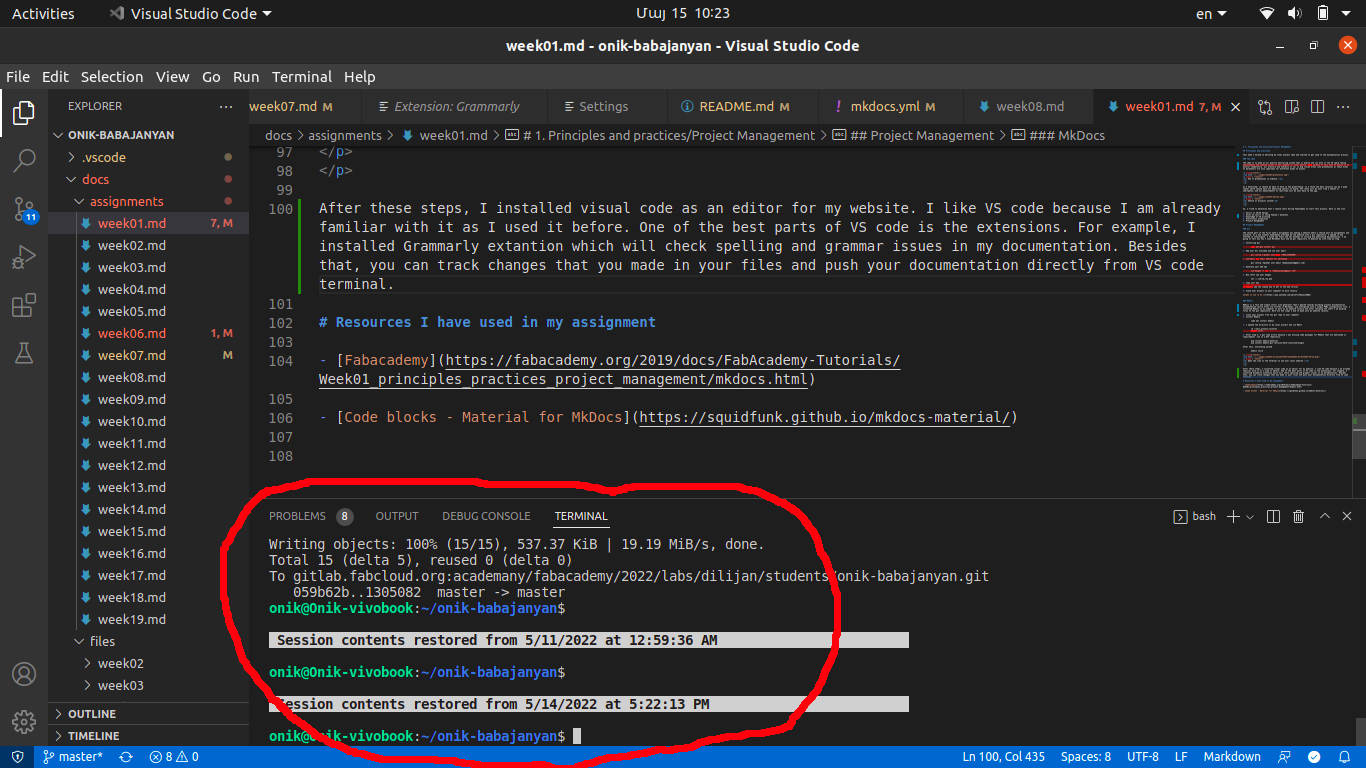Click the Synchronize Changes icon in status bar
This screenshot has height=768, width=1366.
click(x=126, y=757)
